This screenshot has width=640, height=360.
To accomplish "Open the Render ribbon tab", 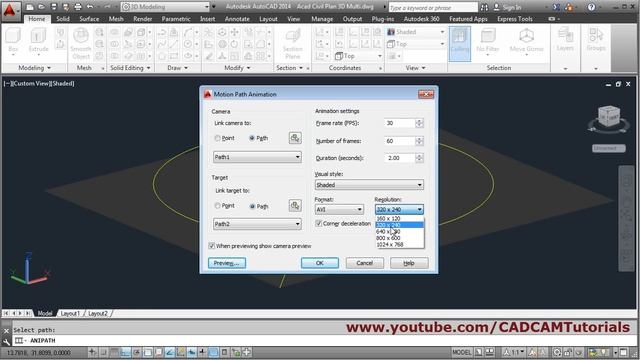I will coord(142,19).
